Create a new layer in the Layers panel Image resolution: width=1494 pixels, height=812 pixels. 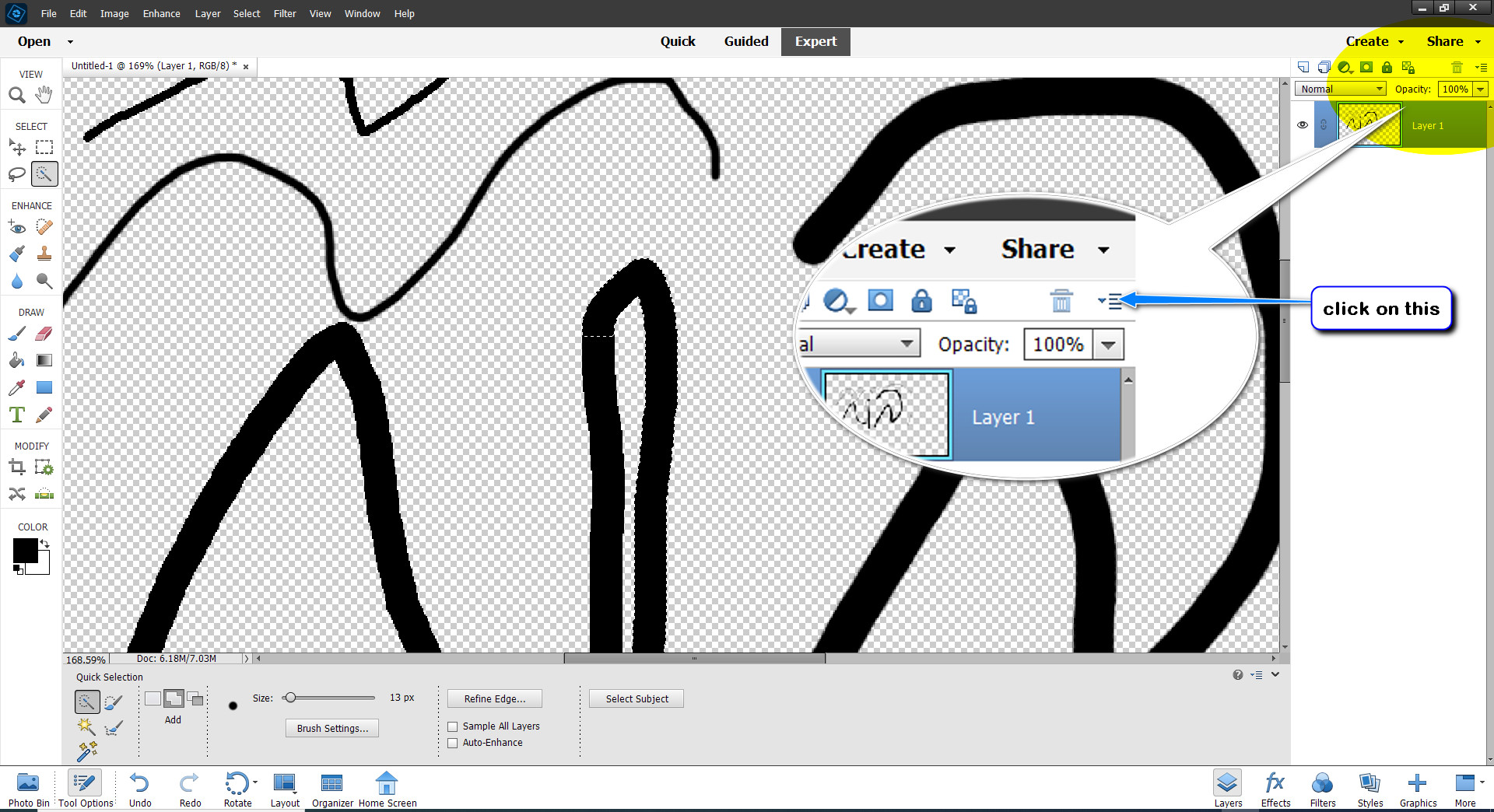pyautogui.click(x=1304, y=68)
